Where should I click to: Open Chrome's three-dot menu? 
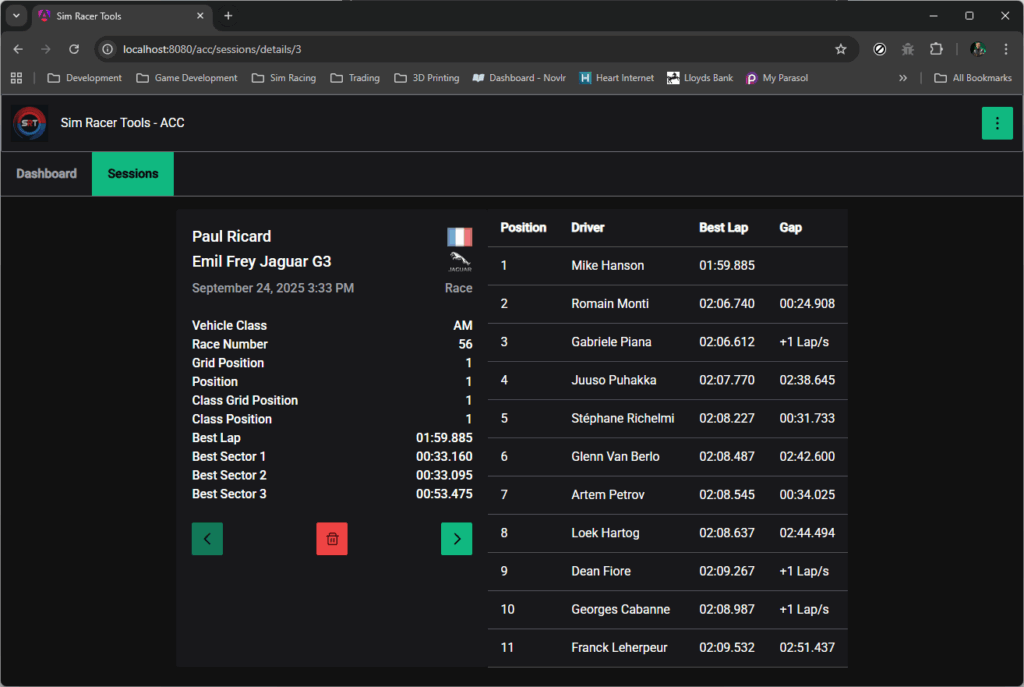tap(1005, 49)
